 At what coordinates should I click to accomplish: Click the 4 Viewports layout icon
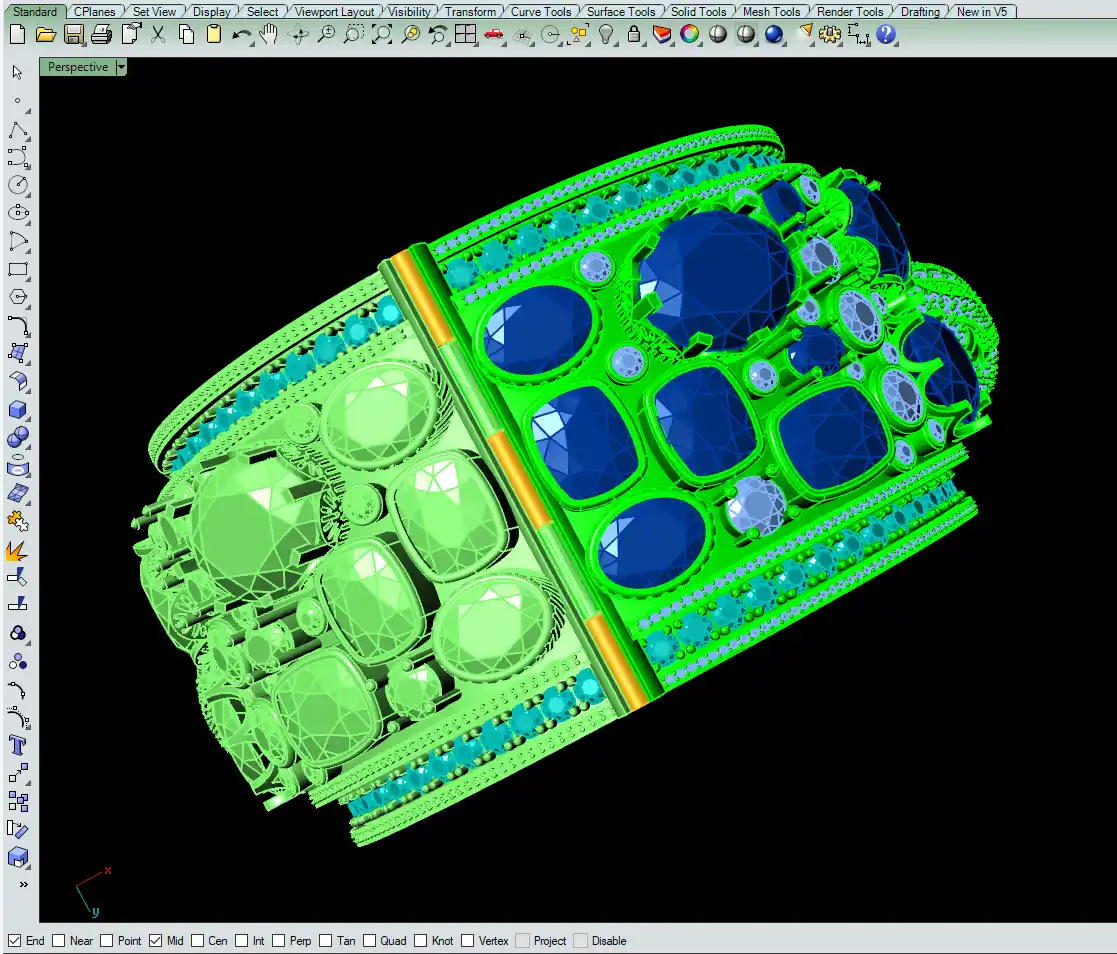[465, 35]
